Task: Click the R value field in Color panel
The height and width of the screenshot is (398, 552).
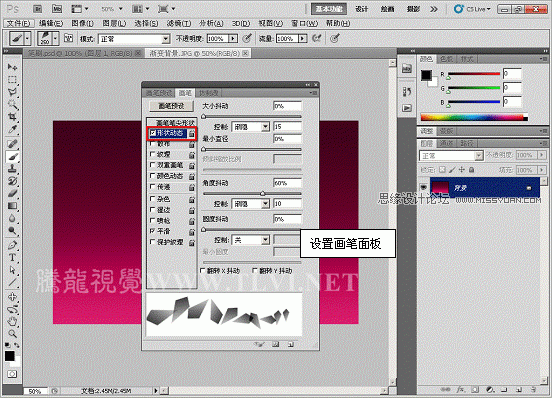Action: [512, 74]
